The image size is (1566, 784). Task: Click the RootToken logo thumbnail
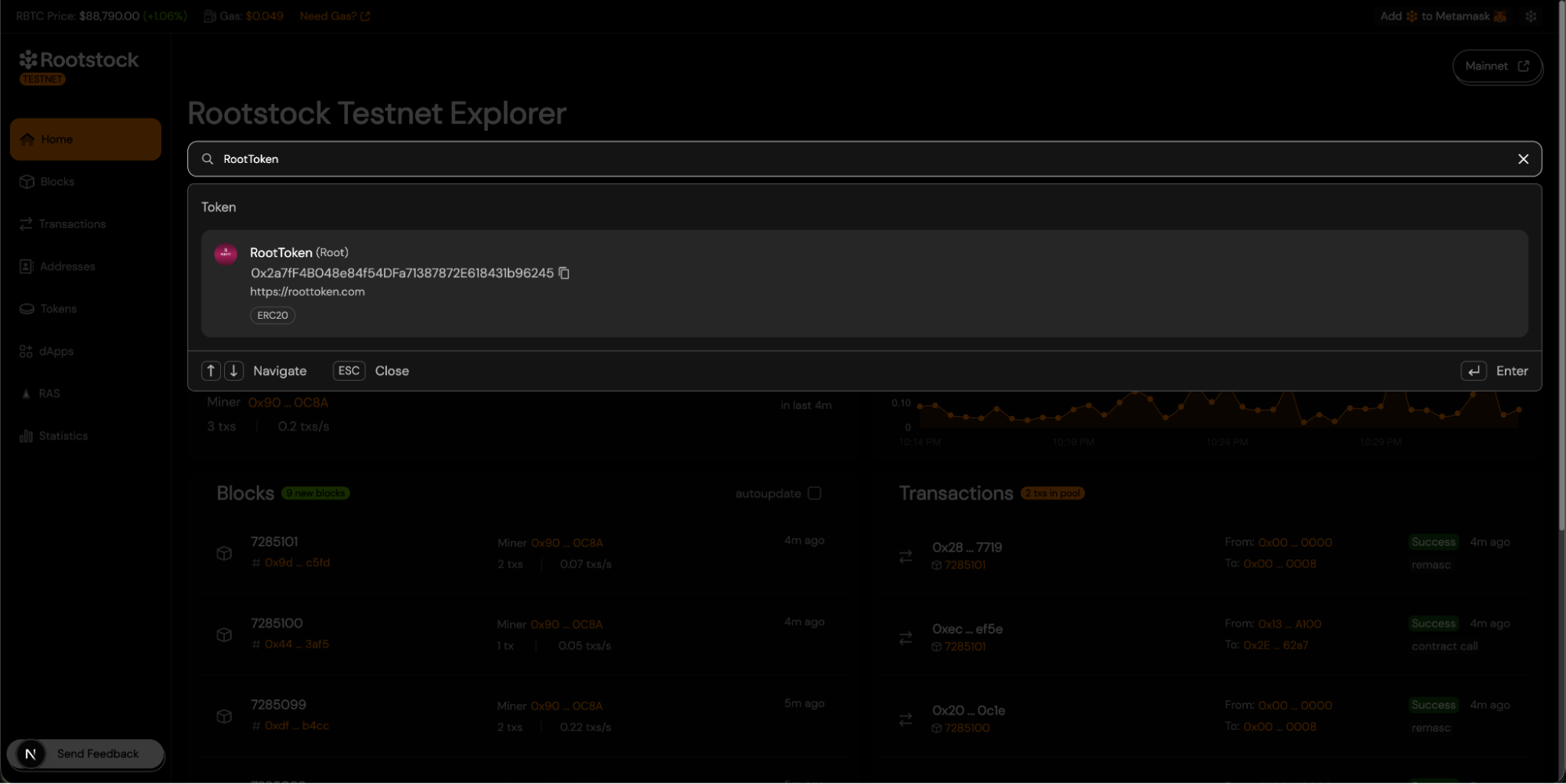click(226, 254)
